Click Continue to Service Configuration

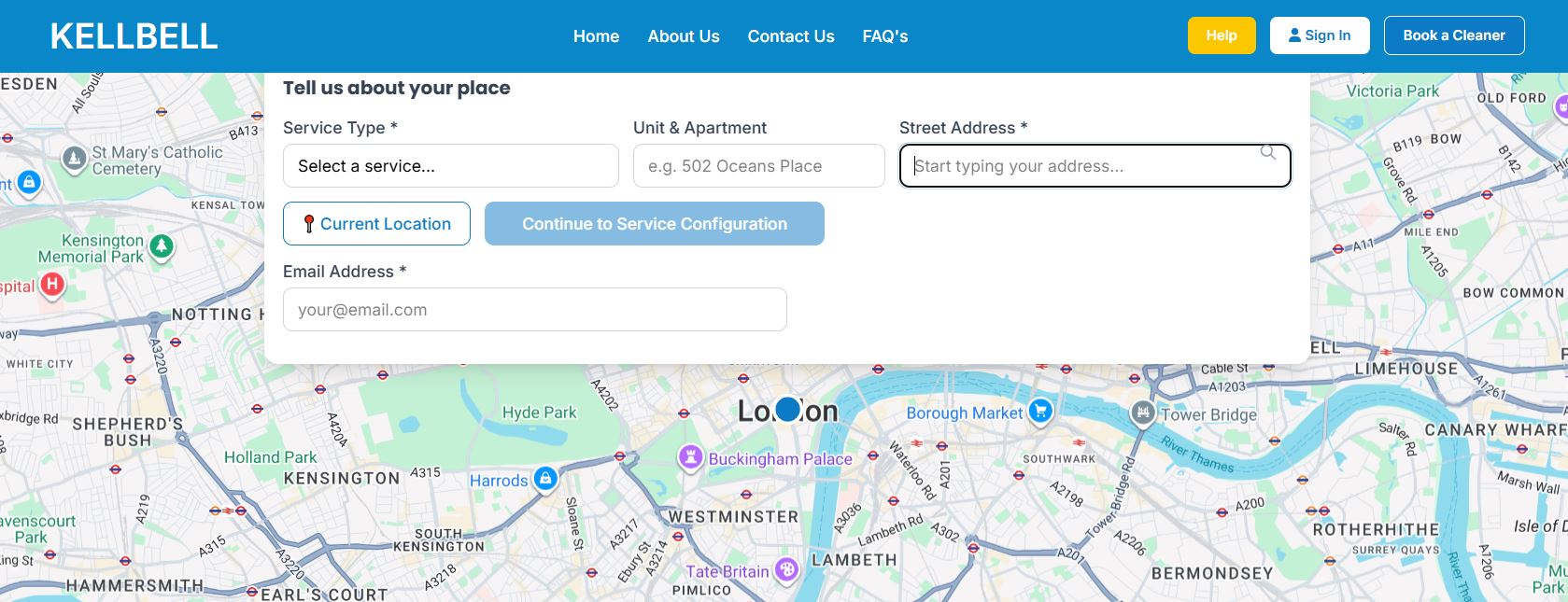[x=655, y=224]
